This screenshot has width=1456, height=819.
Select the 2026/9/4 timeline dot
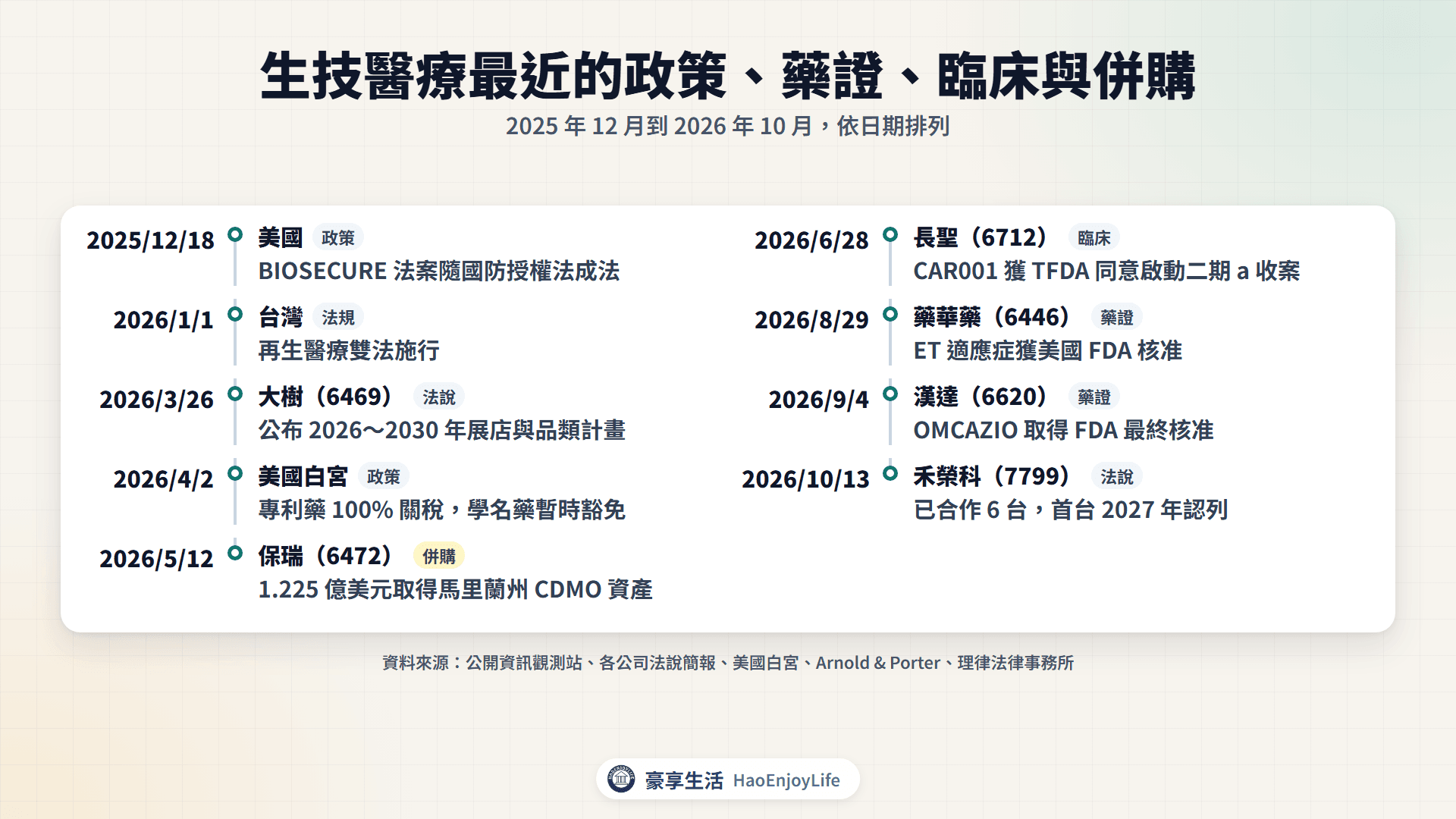(x=890, y=394)
